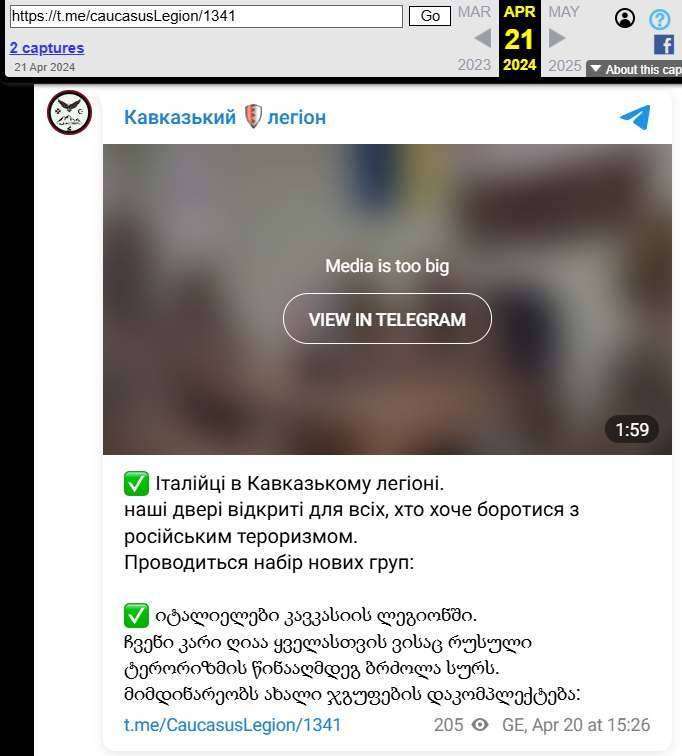
Task: Click the VIEW IN TELEGRAM button
Action: (x=388, y=319)
